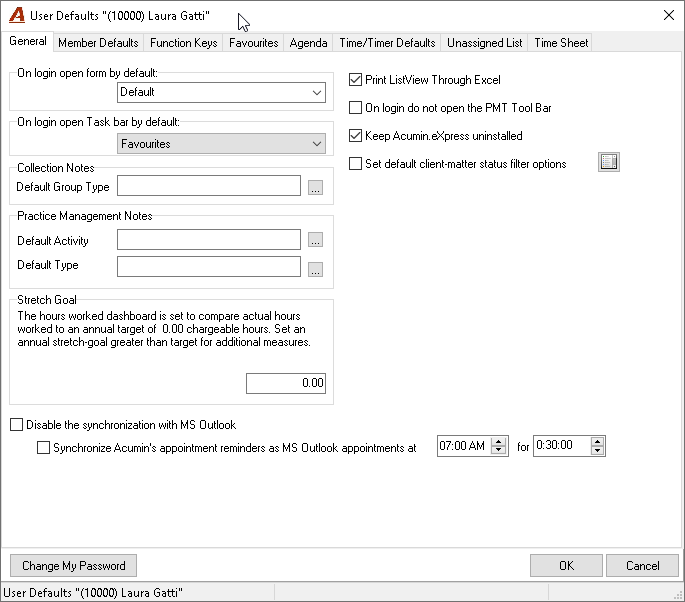Switch to the Member Defaults tab
685x602 pixels.
pyautogui.click(x=98, y=43)
